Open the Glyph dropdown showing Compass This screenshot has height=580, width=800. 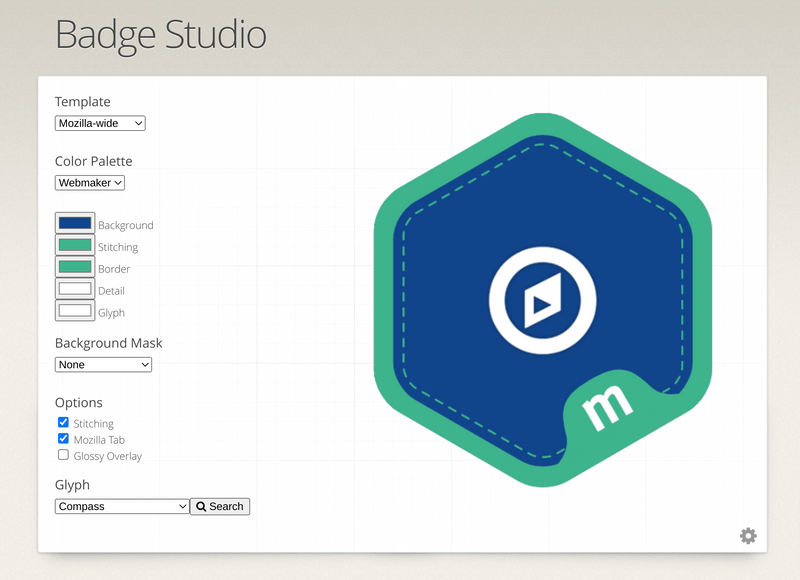pos(121,506)
